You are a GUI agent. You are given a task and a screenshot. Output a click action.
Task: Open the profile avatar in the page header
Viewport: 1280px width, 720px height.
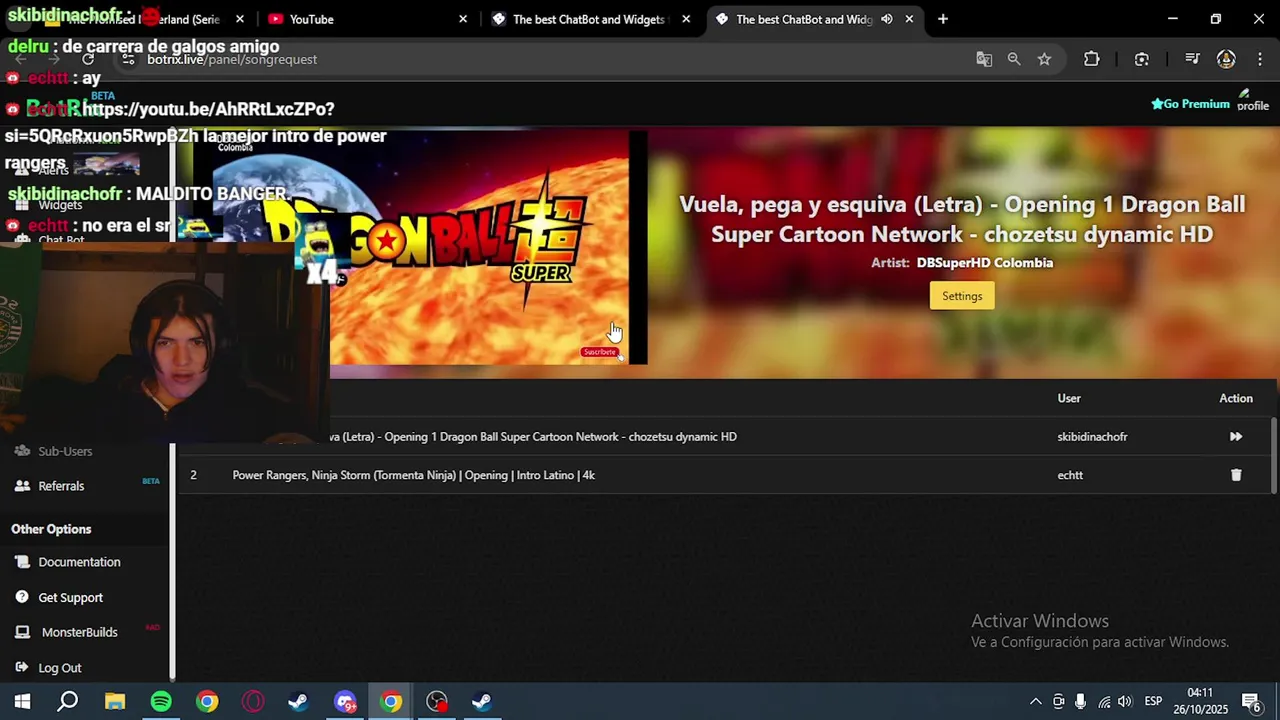click(x=1252, y=101)
